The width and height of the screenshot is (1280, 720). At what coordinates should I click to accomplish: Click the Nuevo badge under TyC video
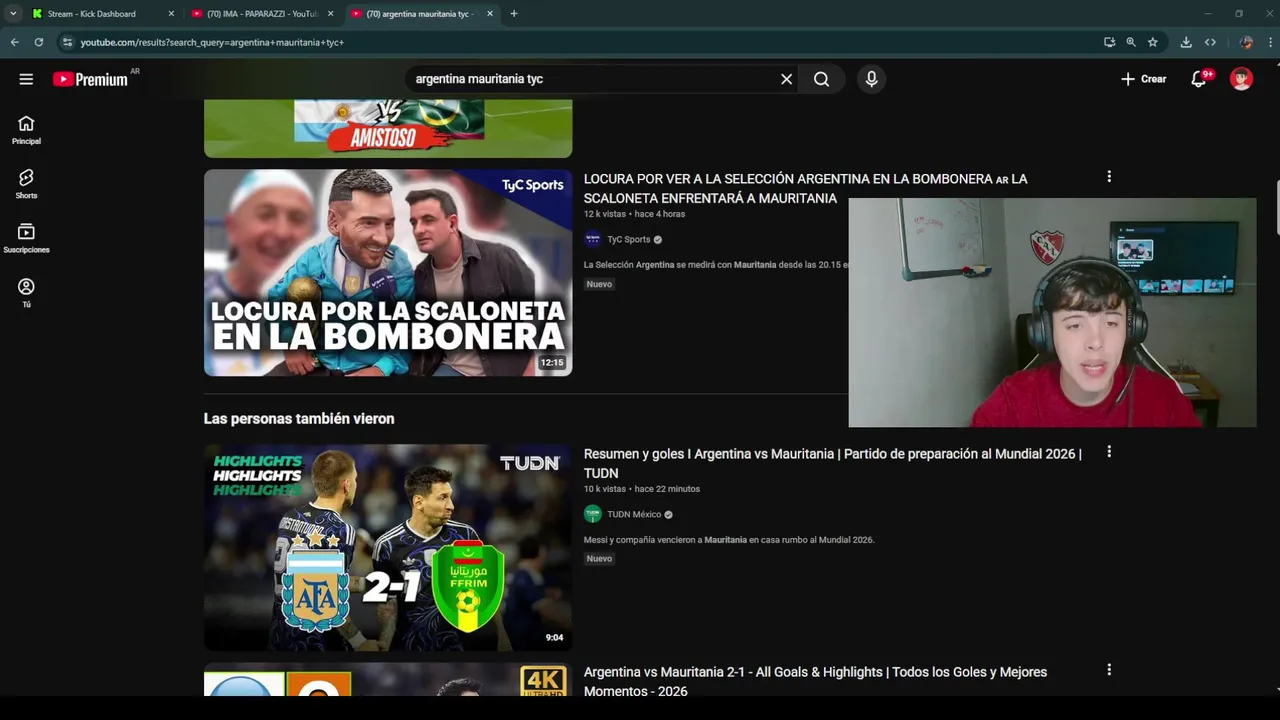coord(599,284)
